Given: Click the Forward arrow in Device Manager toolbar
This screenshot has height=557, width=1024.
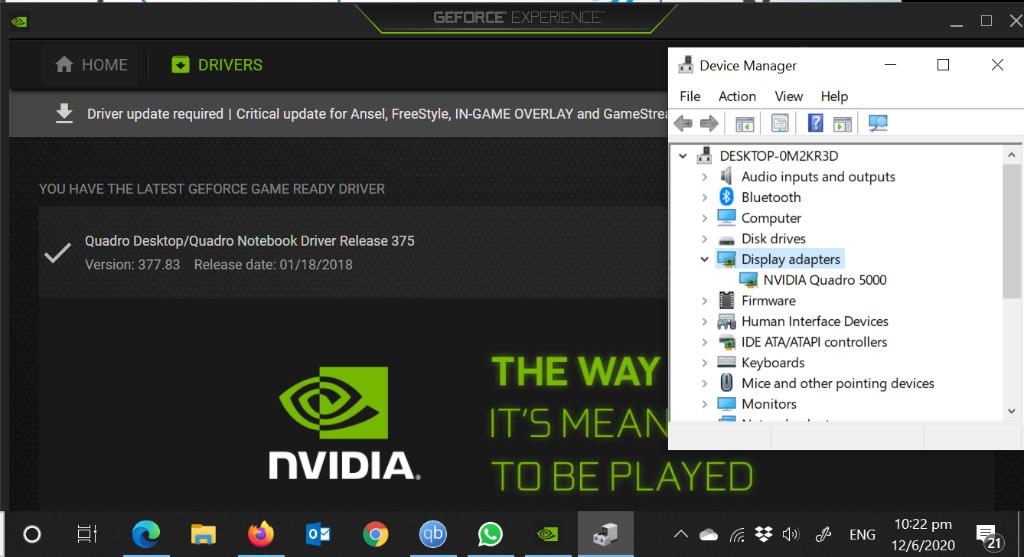Looking at the screenshot, I should click(x=709, y=123).
